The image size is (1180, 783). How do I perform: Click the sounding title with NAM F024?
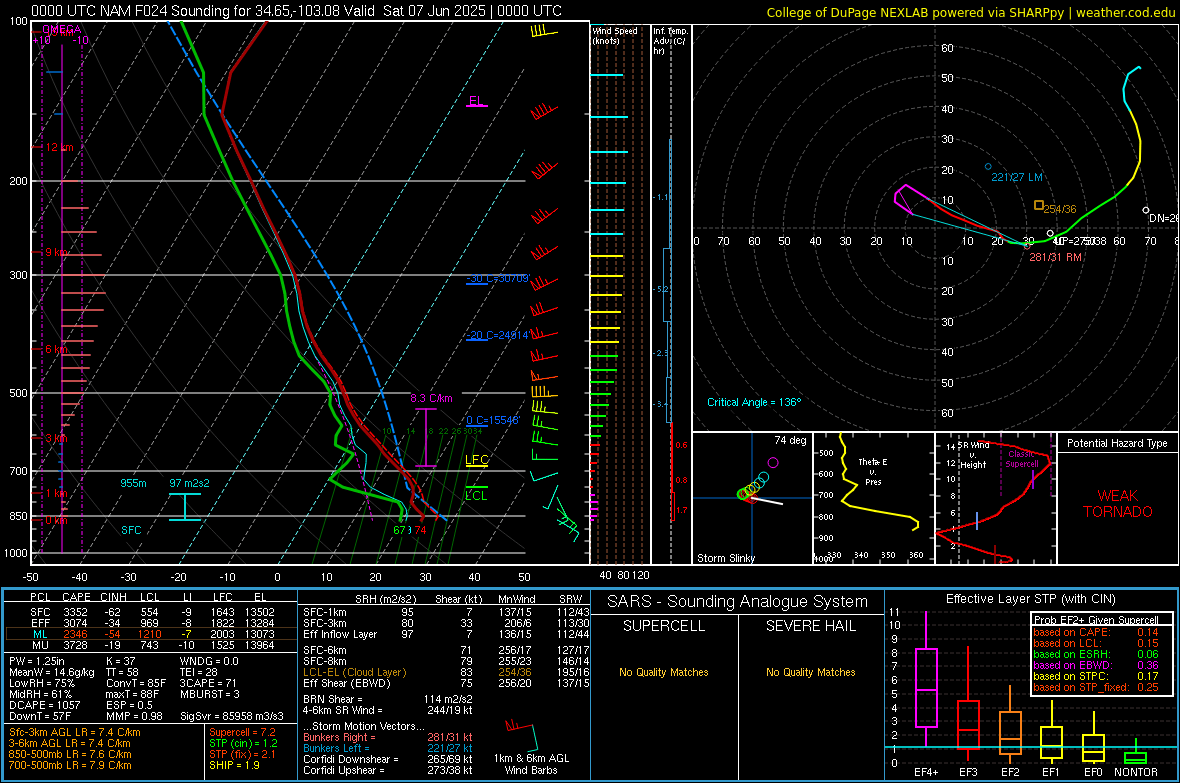point(297,11)
